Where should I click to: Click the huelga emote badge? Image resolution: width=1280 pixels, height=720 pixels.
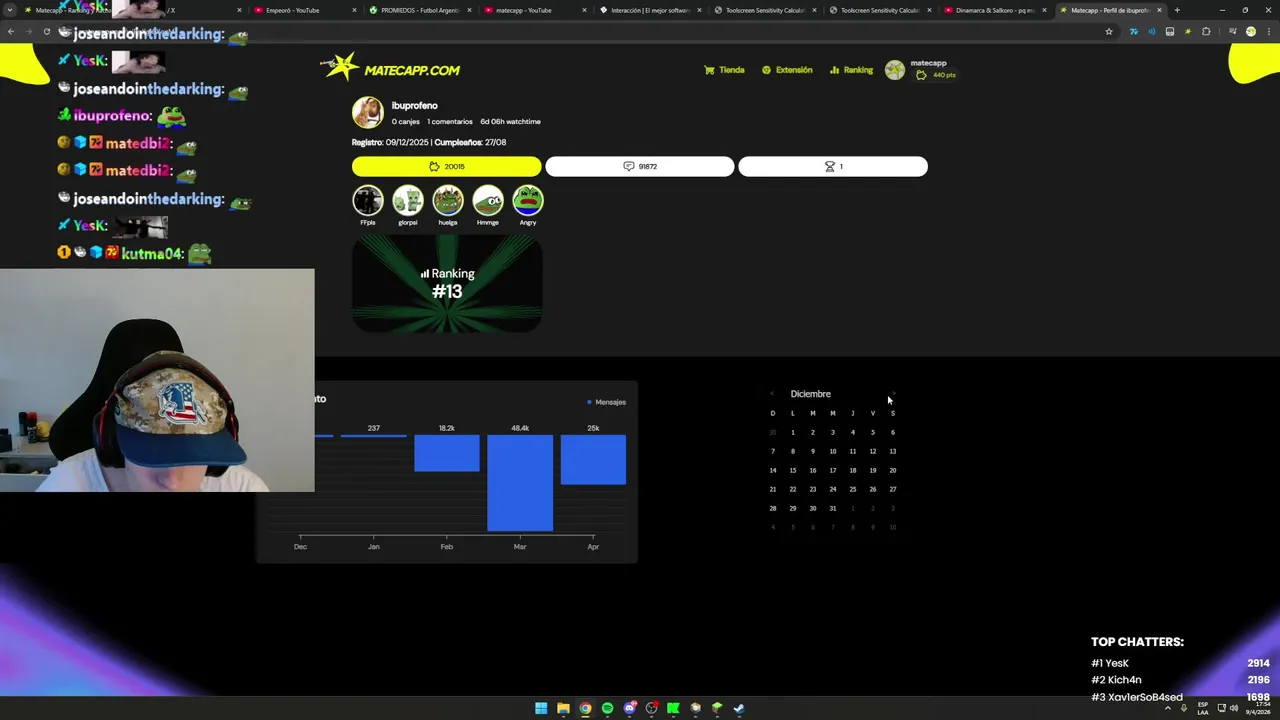(447, 201)
